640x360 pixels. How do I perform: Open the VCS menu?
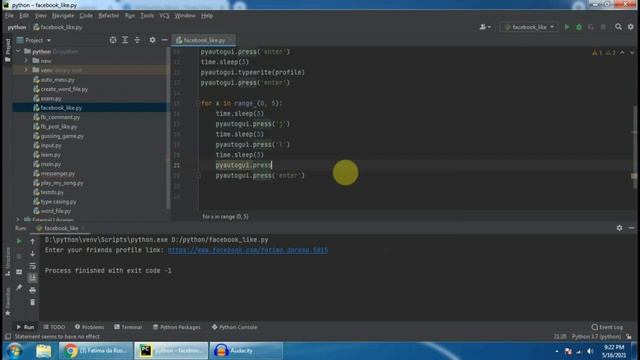164,16
